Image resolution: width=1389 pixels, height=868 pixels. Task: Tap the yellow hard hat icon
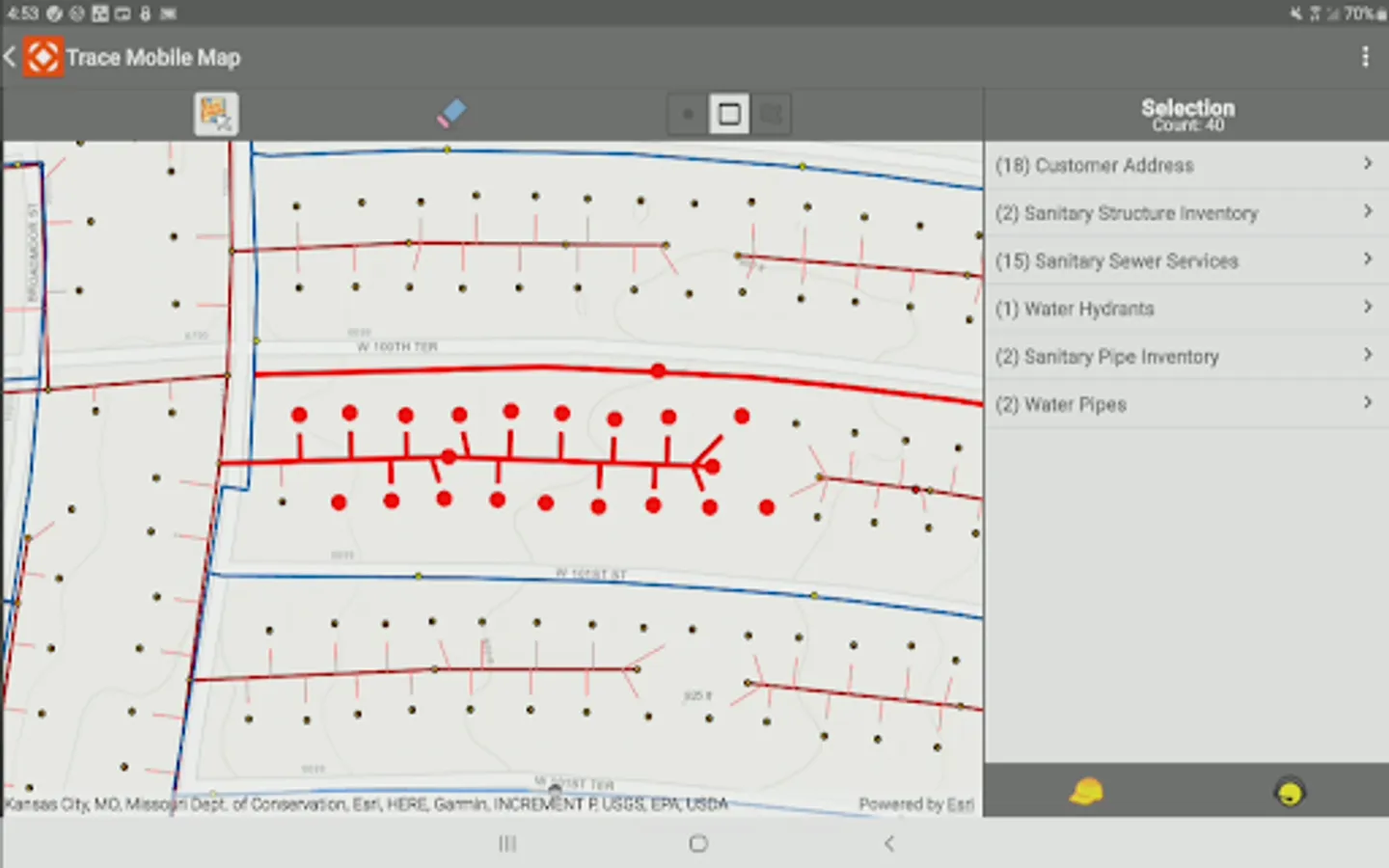click(x=1086, y=792)
